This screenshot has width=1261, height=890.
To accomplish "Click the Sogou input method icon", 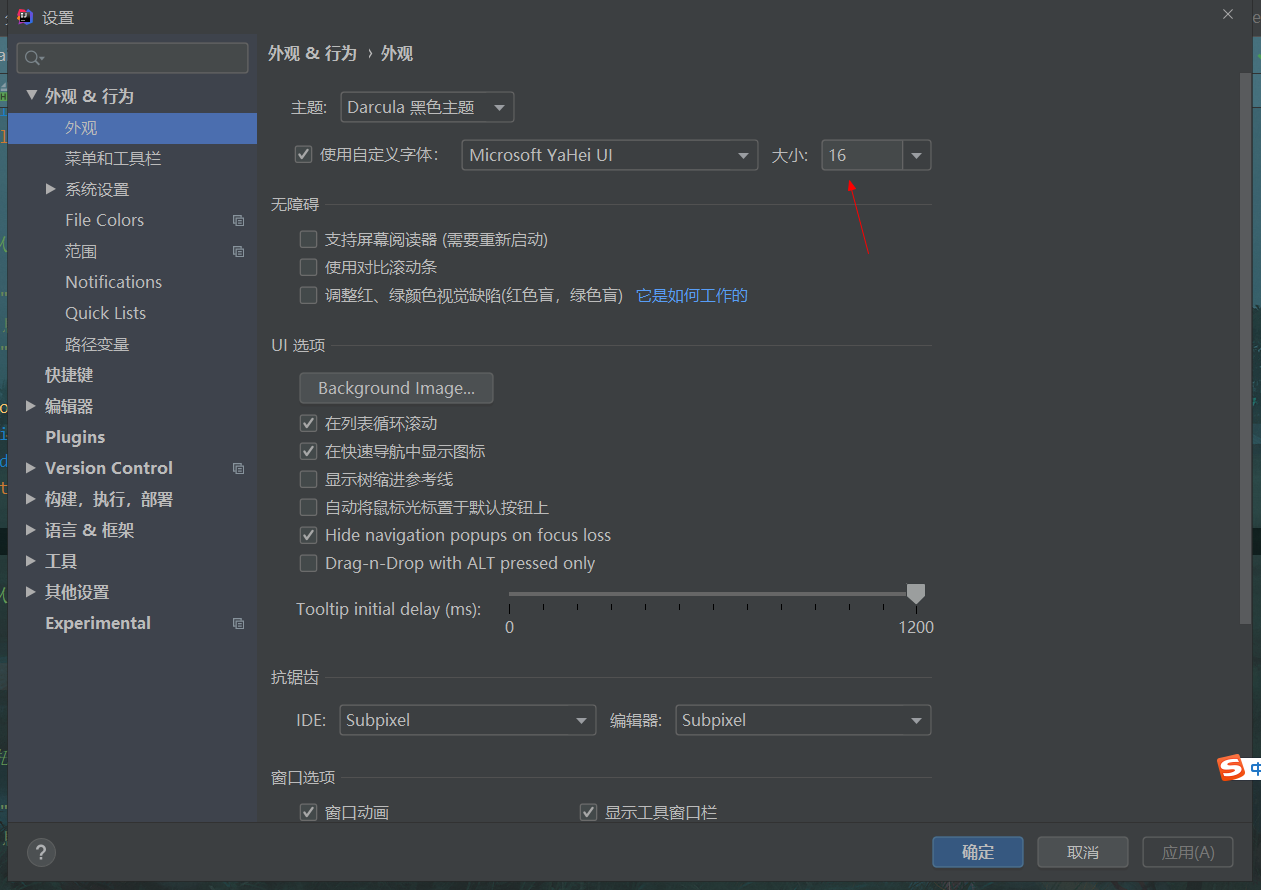I will tap(1231, 767).
